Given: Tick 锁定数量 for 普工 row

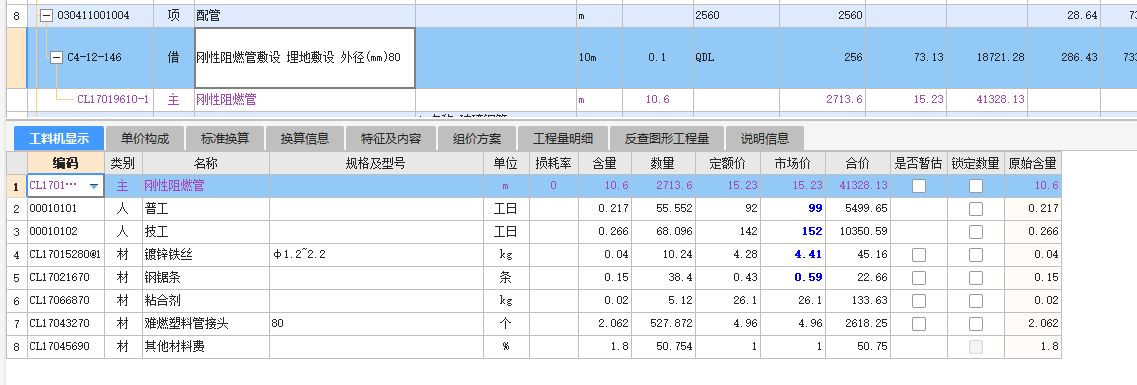Looking at the screenshot, I should click(976, 209).
